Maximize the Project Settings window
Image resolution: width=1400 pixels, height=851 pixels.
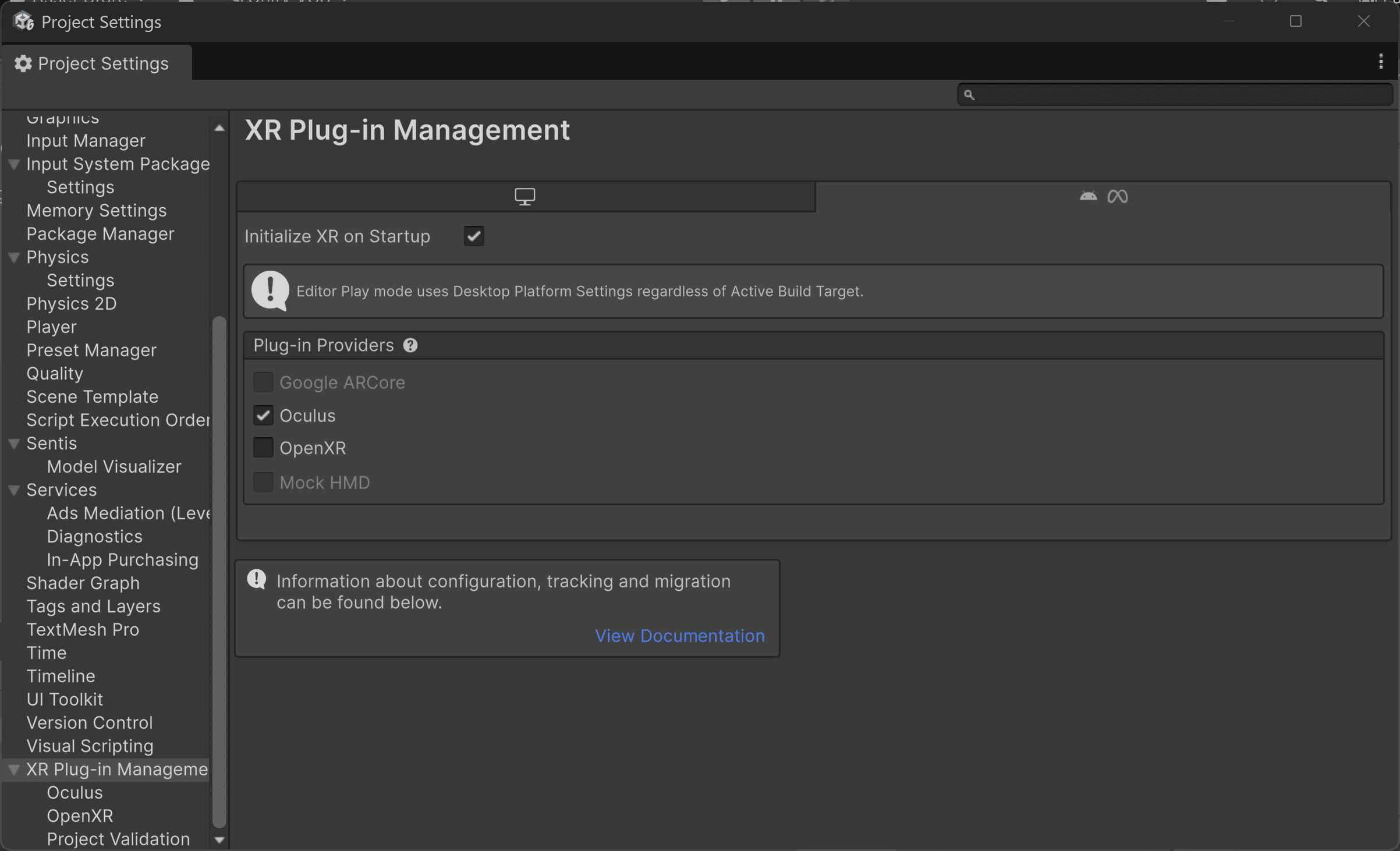click(x=1296, y=22)
